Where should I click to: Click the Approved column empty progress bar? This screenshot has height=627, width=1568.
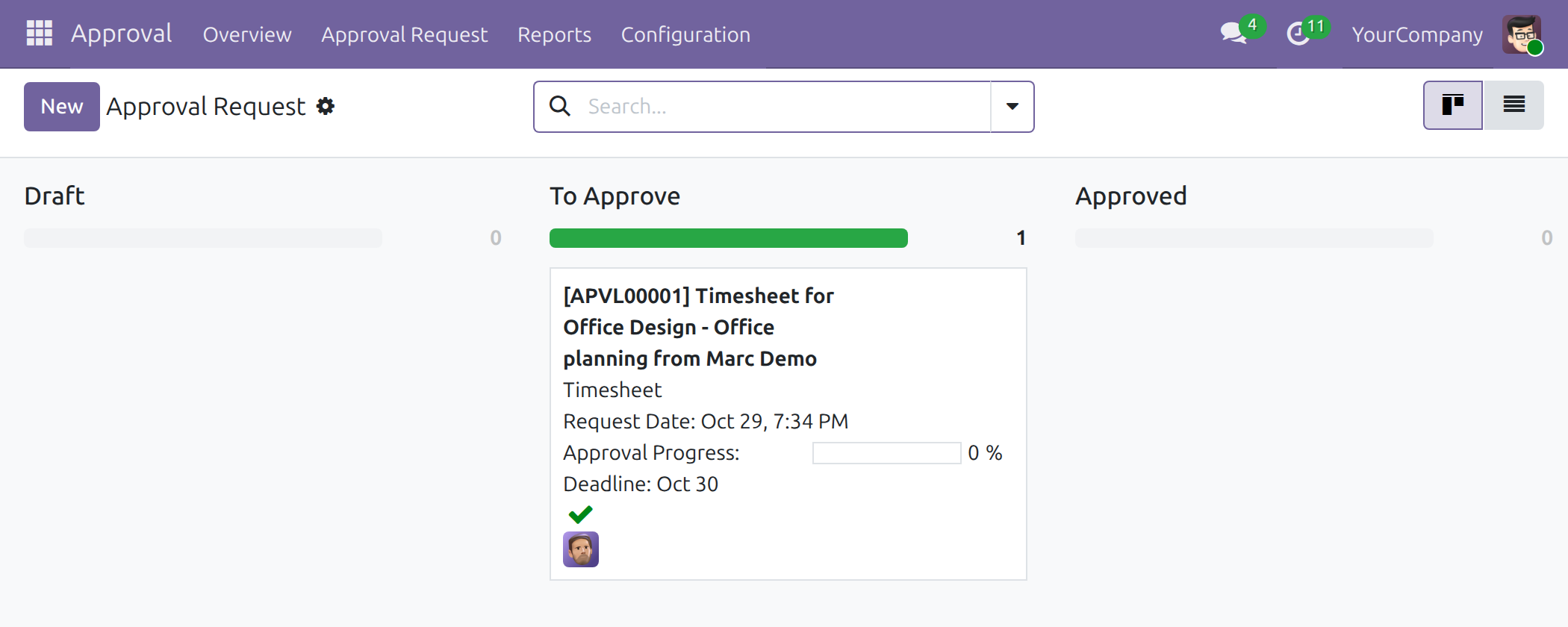pyautogui.click(x=1254, y=238)
